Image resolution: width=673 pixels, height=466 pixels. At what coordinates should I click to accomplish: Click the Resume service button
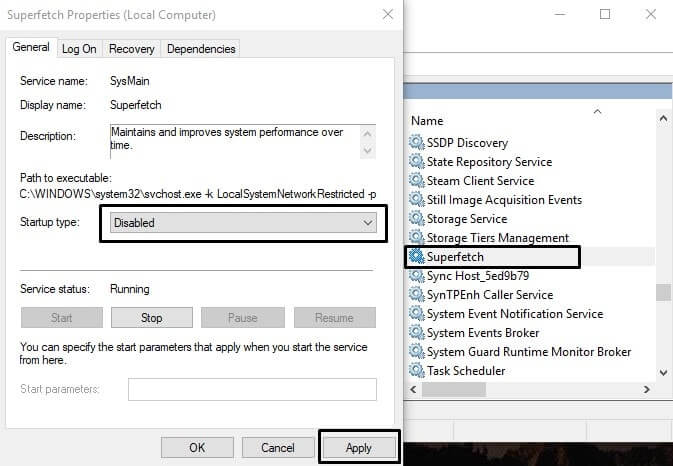tap(334, 318)
